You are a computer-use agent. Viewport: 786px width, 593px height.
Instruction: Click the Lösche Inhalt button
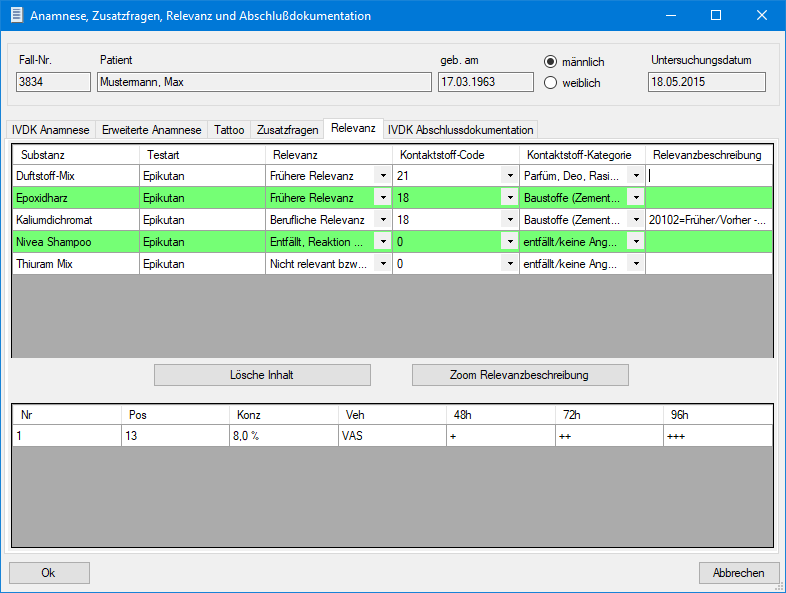coord(262,375)
